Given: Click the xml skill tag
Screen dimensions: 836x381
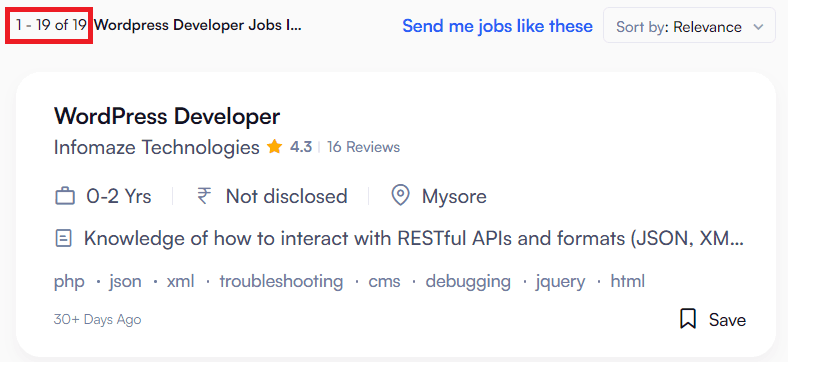Looking at the screenshot, I should point(181,281).
